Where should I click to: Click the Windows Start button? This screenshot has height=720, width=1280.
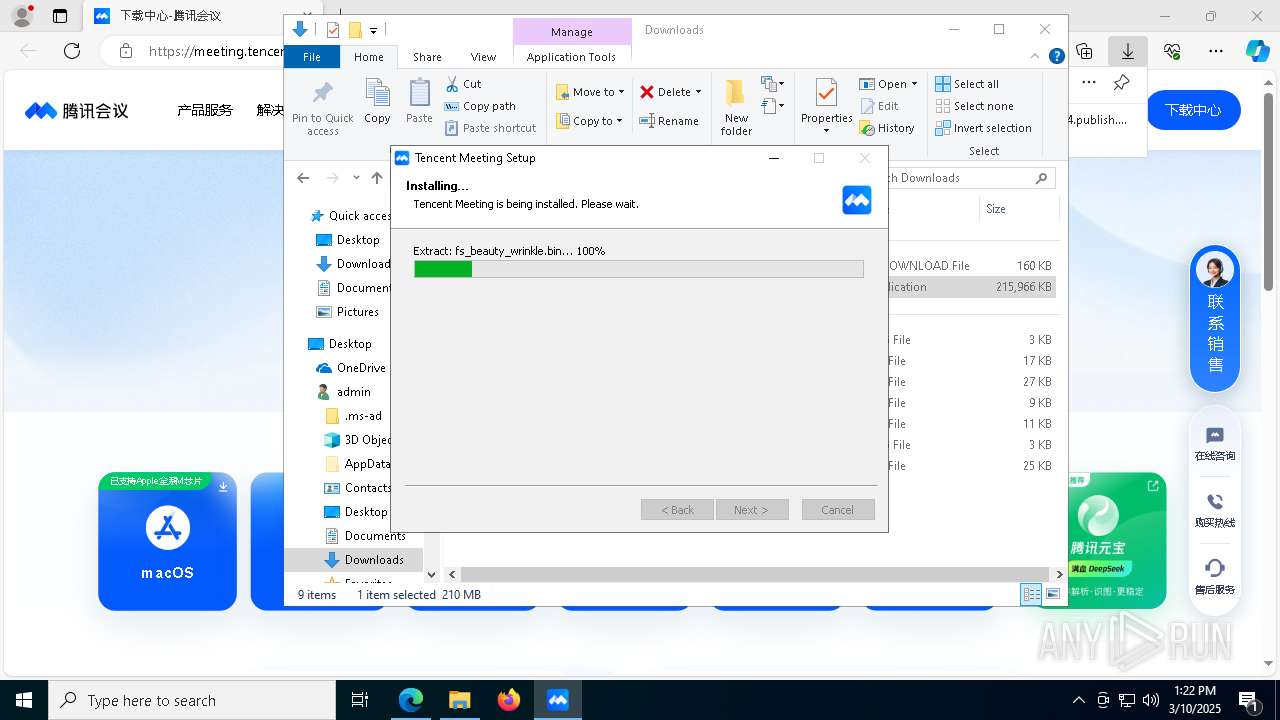coord(24,700)
